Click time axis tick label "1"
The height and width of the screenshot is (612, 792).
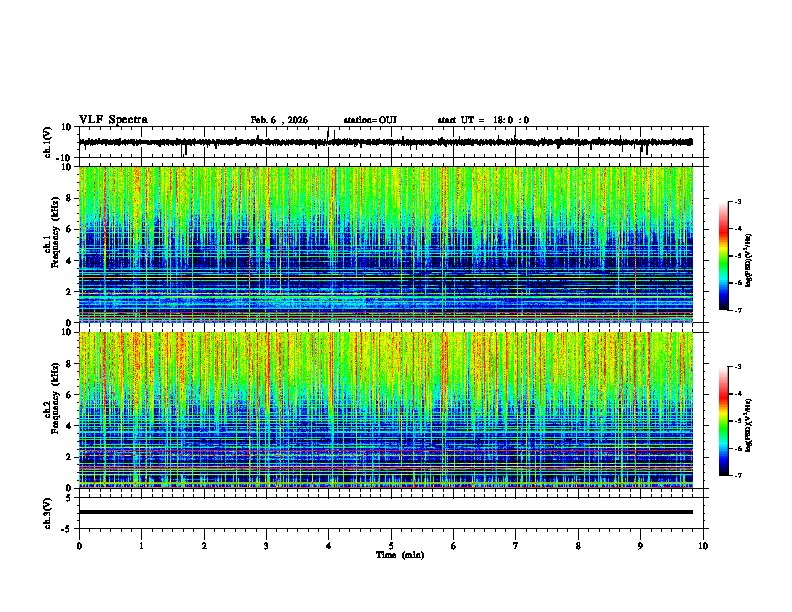click(141, 546)
